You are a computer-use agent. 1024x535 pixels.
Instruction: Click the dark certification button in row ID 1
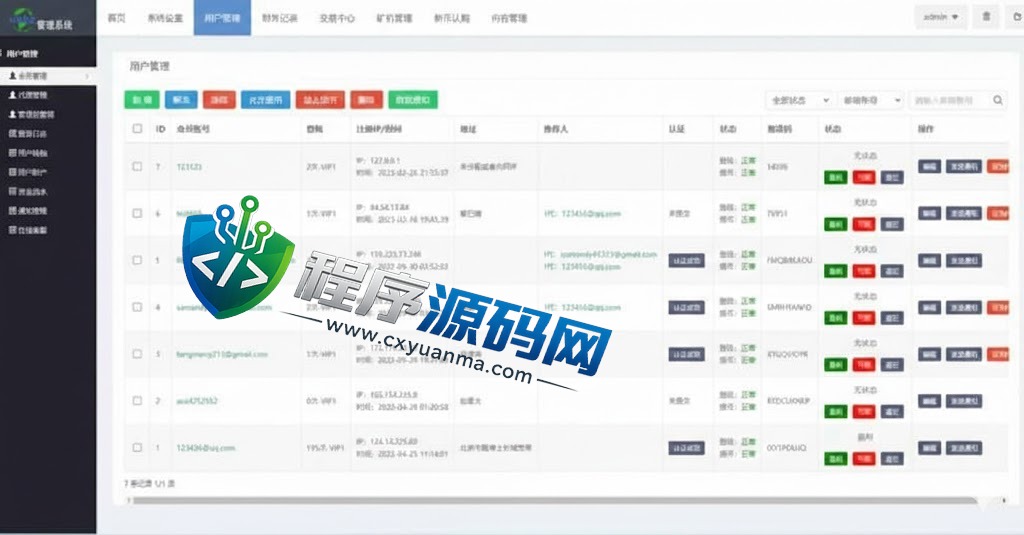686,448
